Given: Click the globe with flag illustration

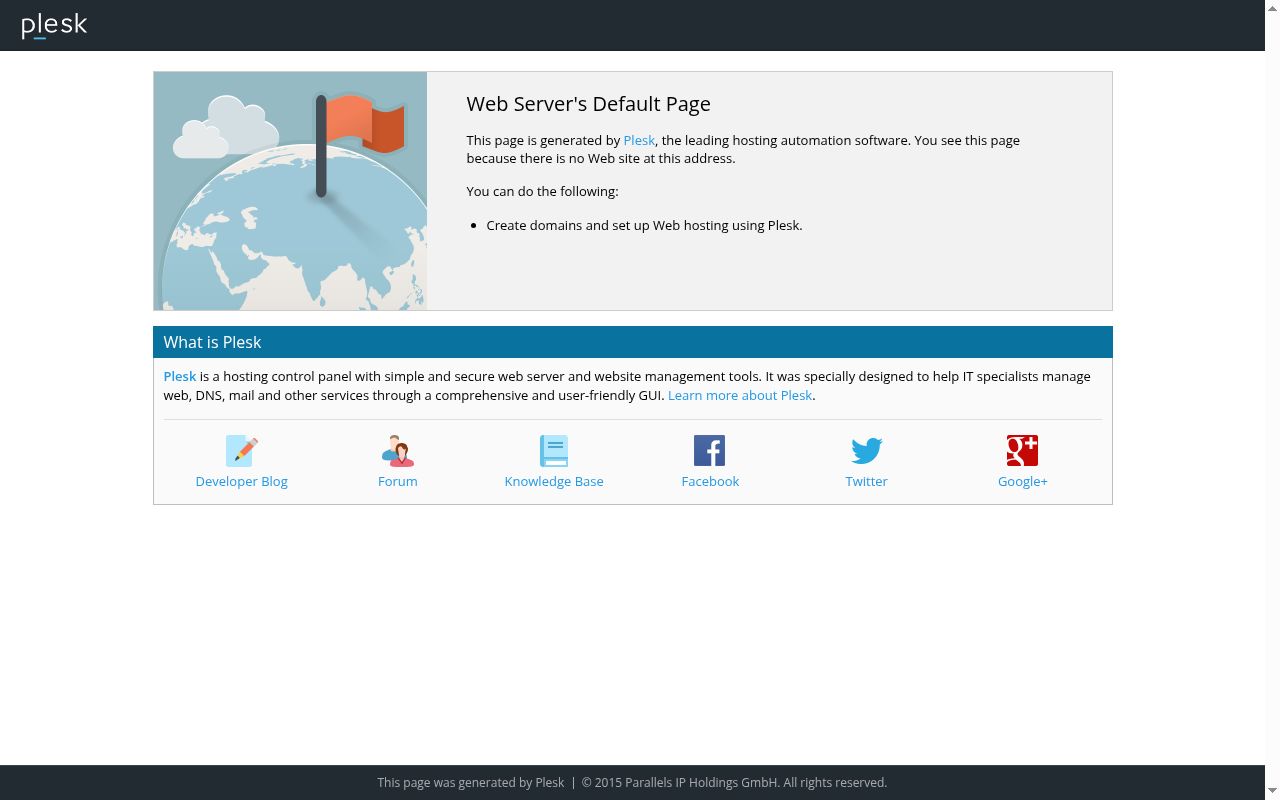Looking at the screenshot, I should 290,191.
